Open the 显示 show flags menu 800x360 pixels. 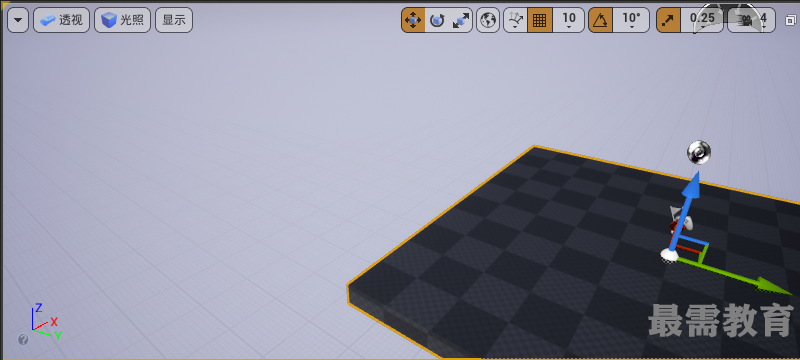coord(174,20)
